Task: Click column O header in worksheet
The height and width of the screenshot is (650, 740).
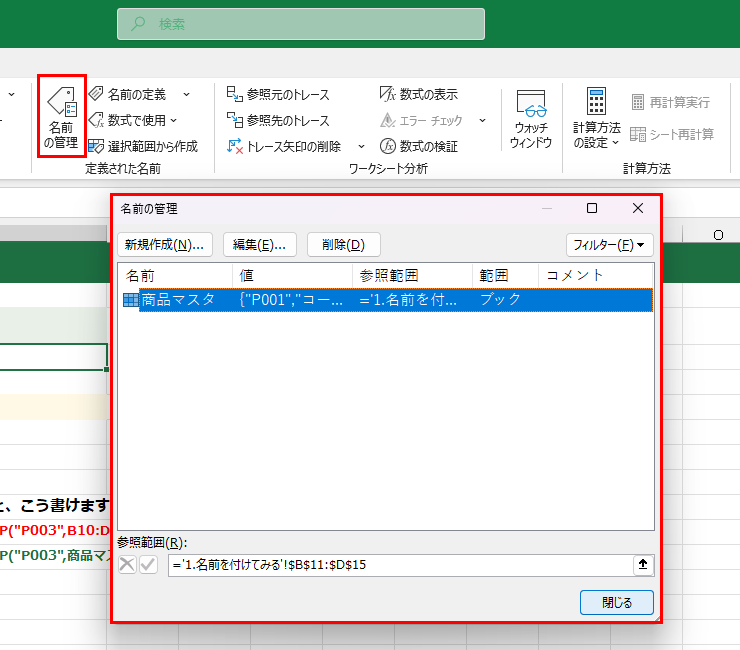Action: click(x=718, y=235)
